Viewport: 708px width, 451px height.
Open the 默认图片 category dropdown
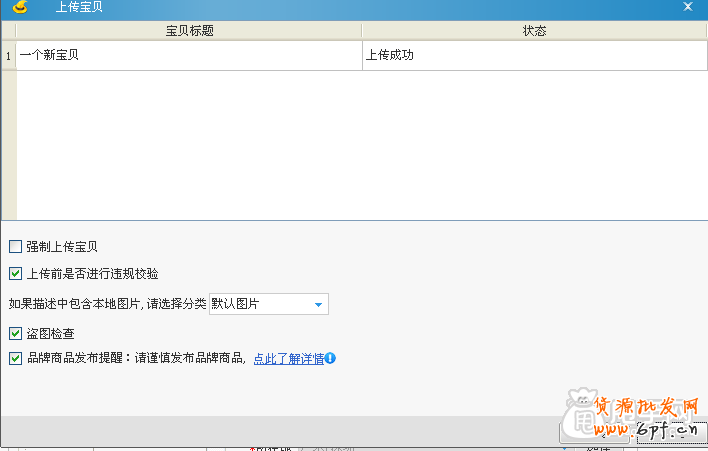[x=318, y=304]
